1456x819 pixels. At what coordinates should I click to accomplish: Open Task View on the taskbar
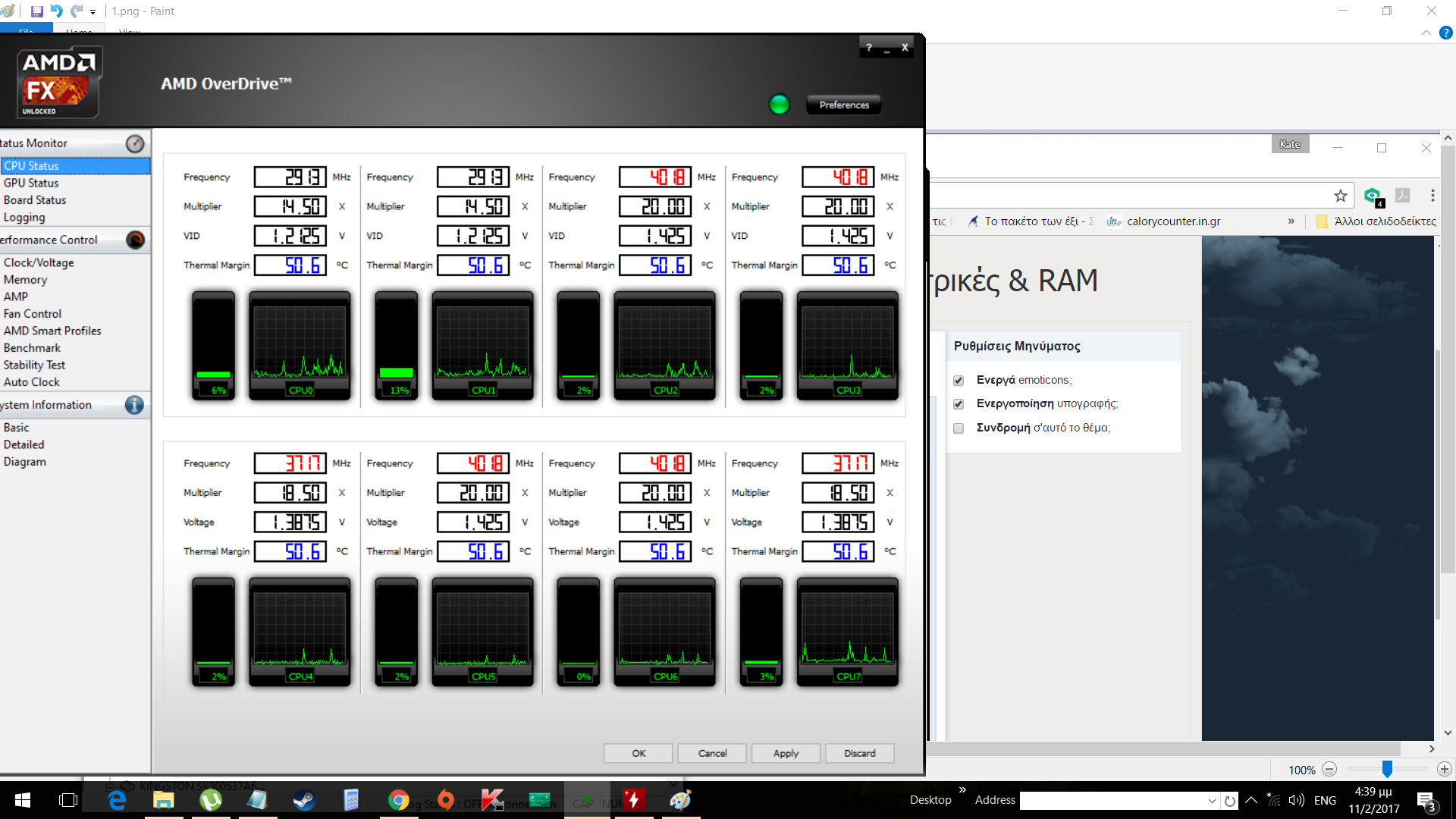[x=68, y=800]
